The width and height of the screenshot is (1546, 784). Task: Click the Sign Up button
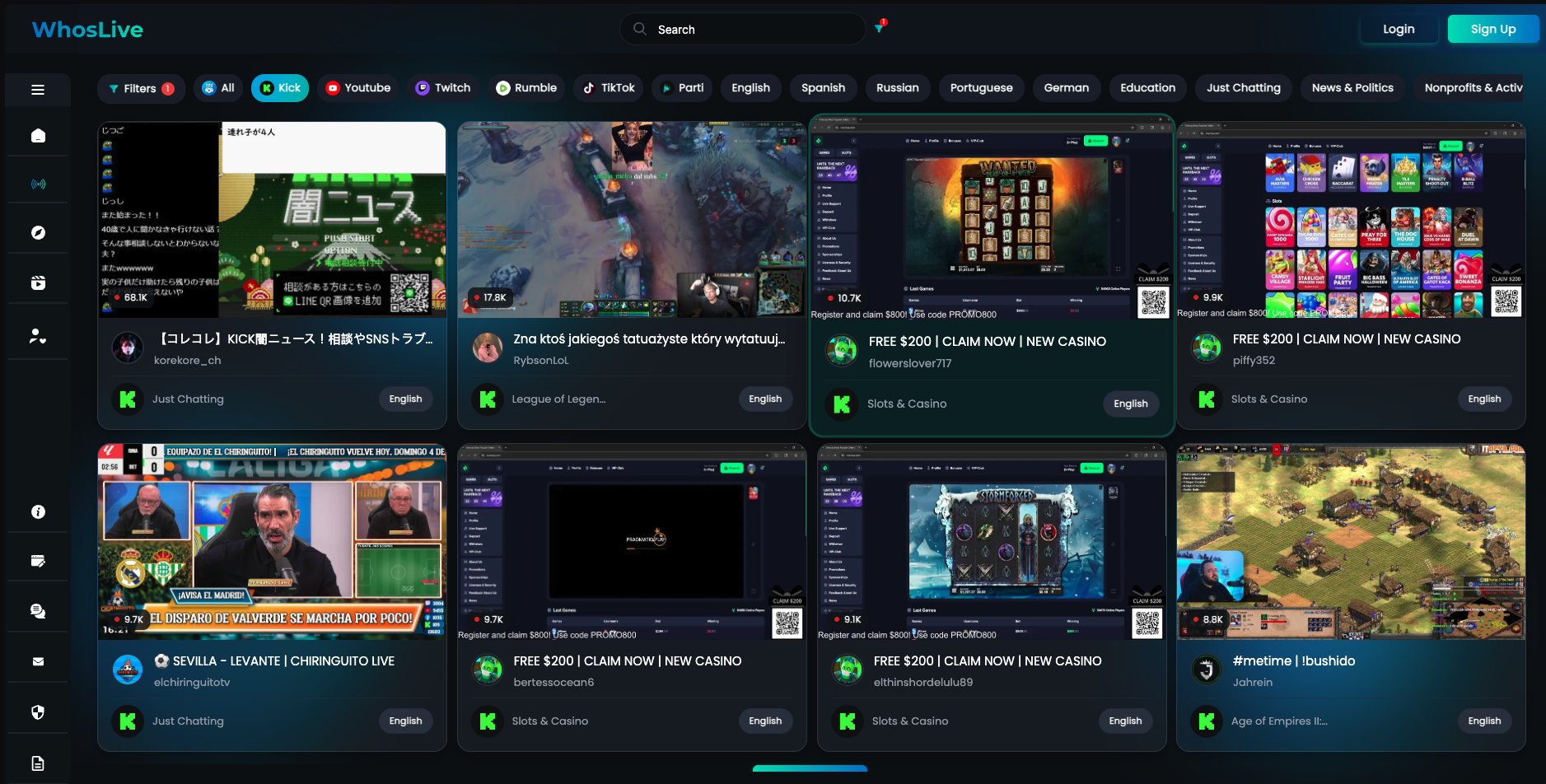[1493, 29]
